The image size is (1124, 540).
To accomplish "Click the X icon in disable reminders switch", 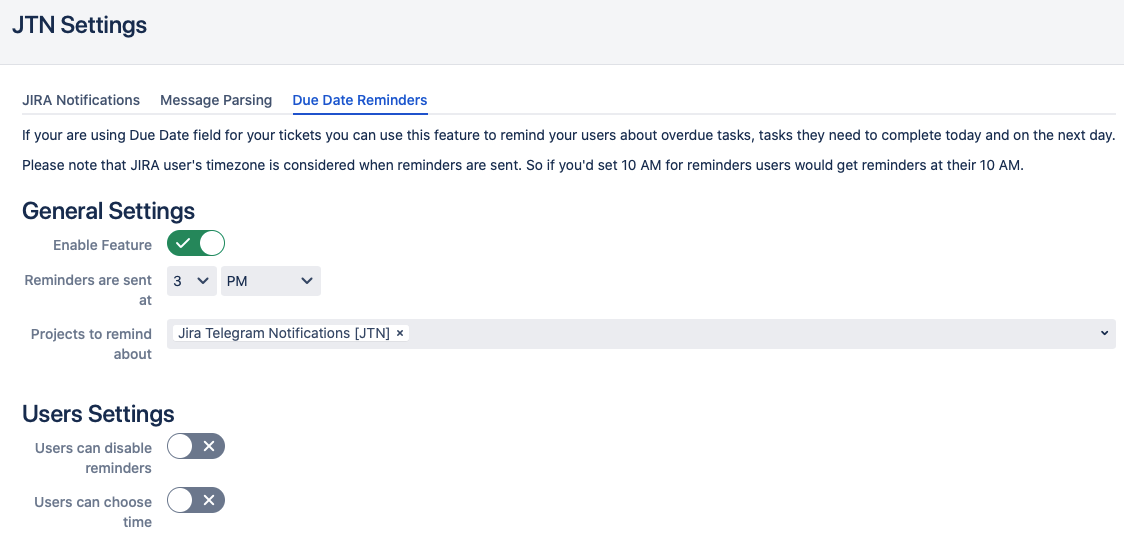I will (209, 446).
